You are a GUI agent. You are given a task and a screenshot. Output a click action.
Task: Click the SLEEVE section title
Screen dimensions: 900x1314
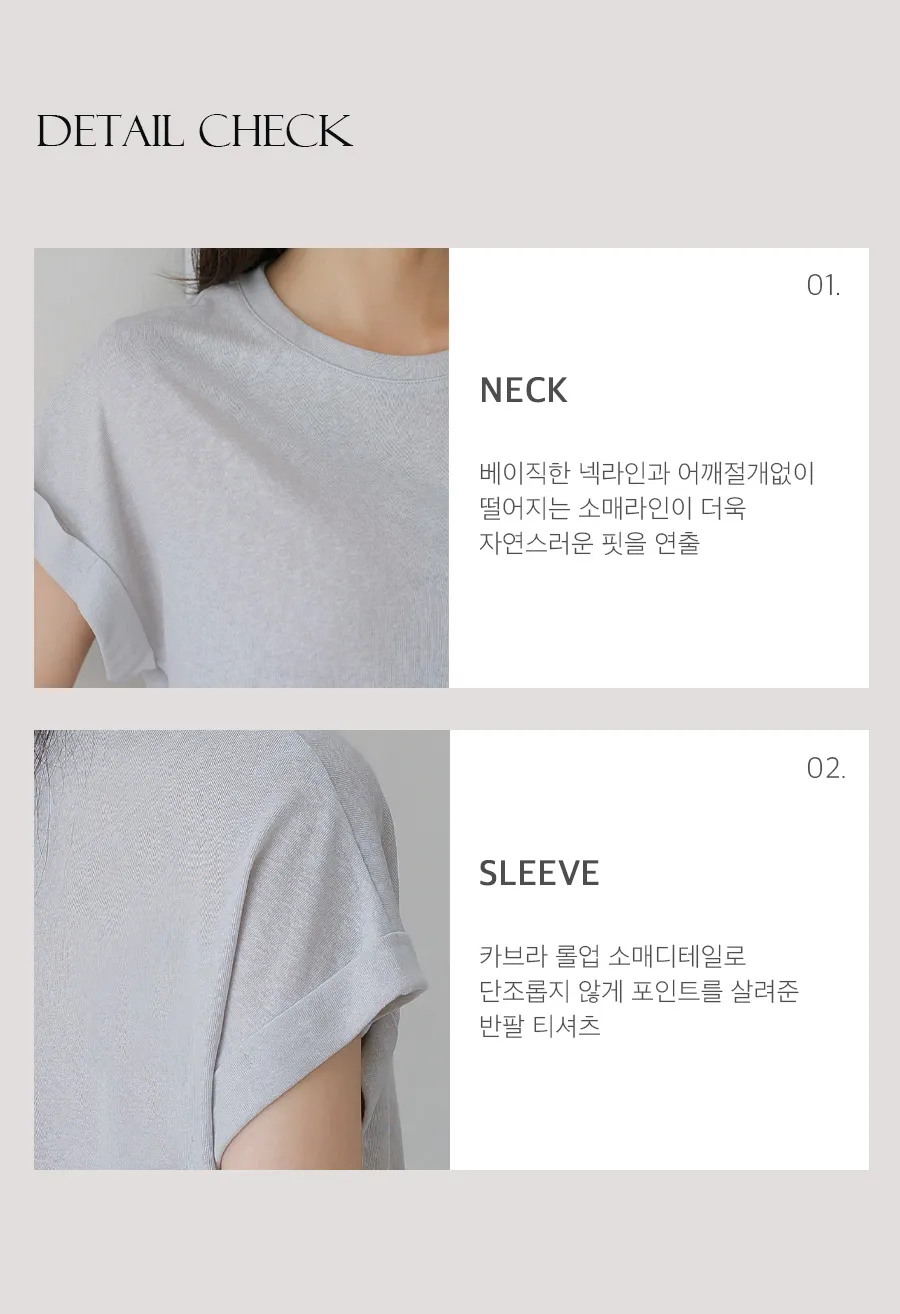point(539,873)
